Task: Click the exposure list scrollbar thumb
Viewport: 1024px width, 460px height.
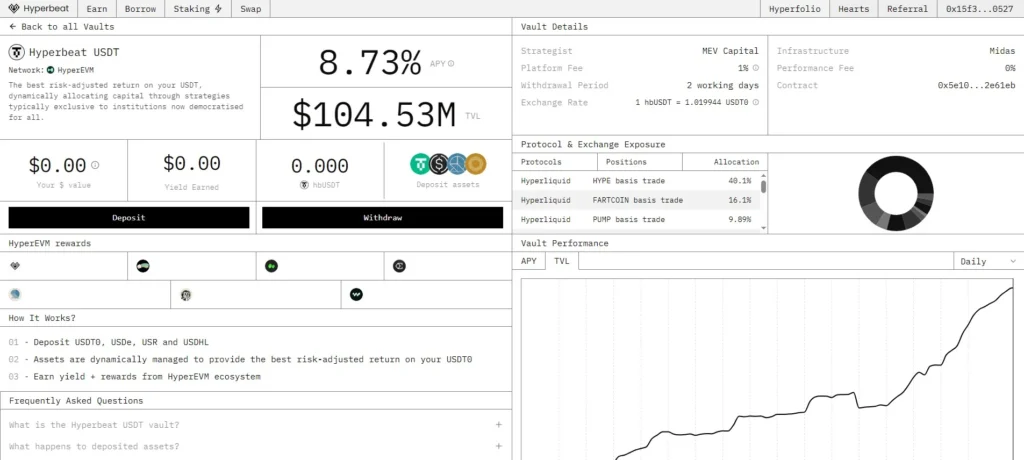Action: (763, 188)
